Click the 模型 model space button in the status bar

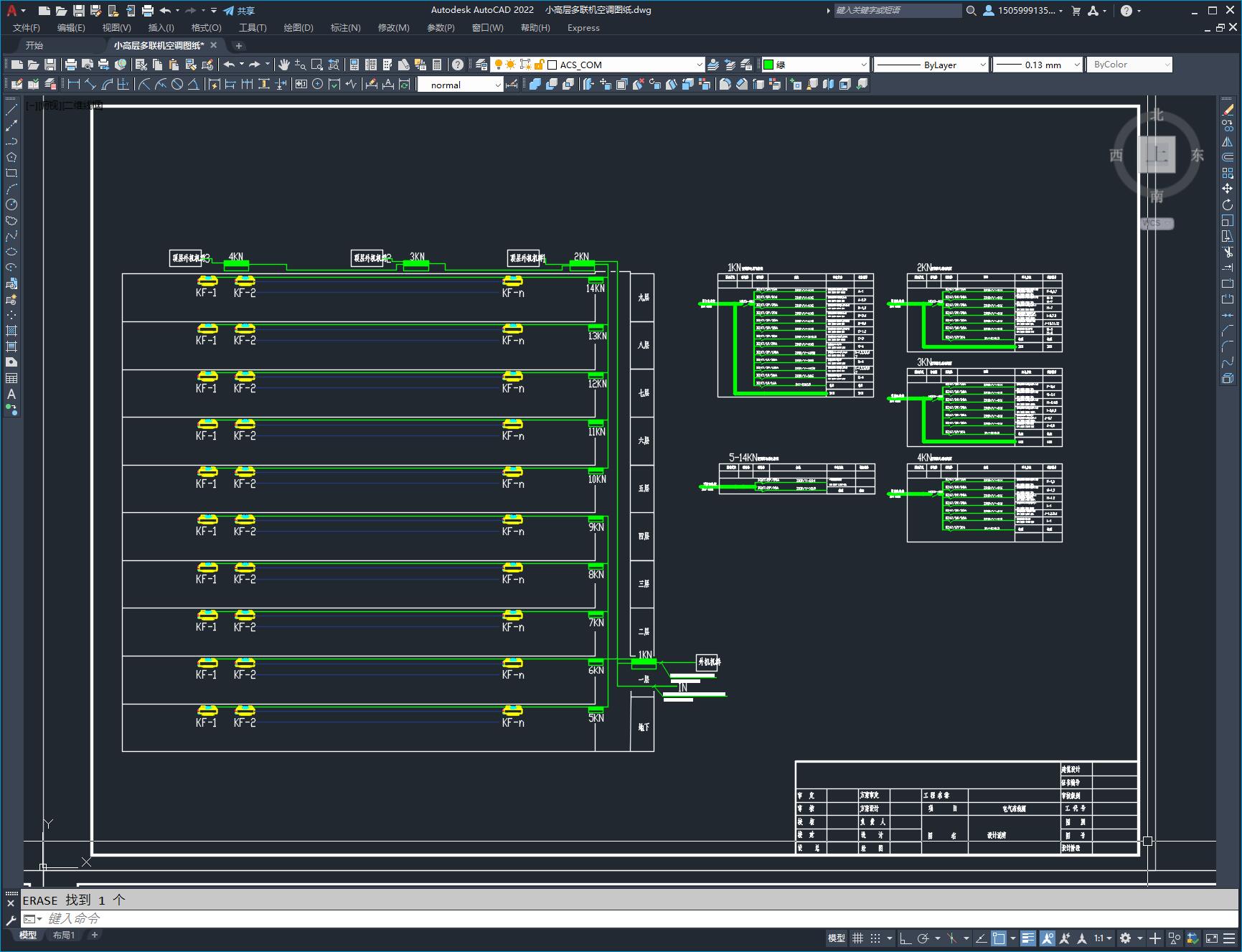[x=836, y=938]
